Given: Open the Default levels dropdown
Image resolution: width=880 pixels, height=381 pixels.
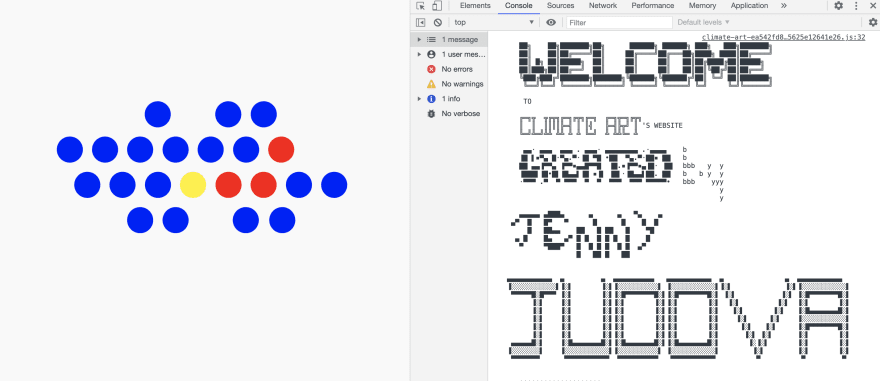Looking at the screenshot, I should click(x=703, y=22).
